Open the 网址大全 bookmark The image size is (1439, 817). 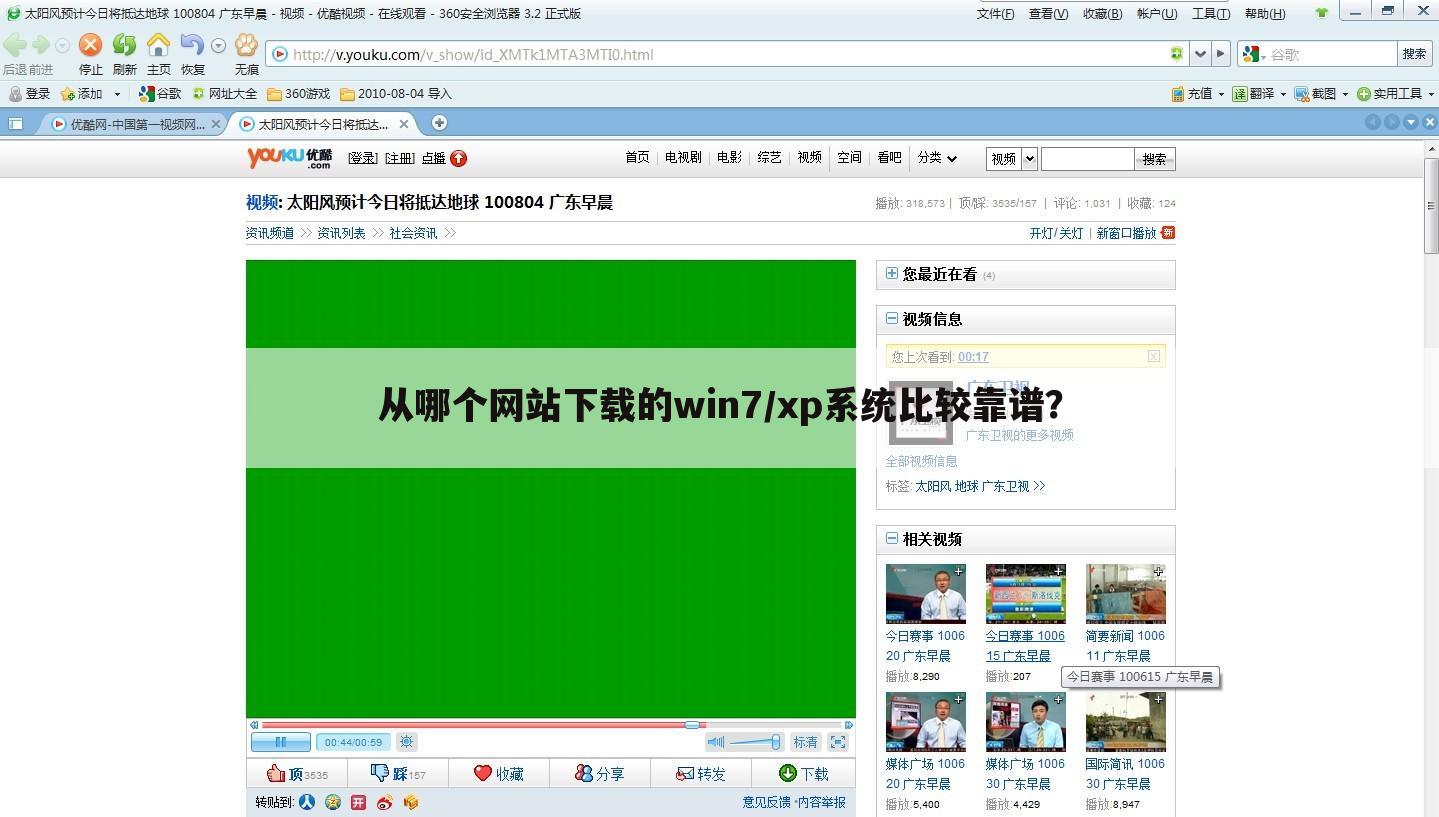coord(224,93)
